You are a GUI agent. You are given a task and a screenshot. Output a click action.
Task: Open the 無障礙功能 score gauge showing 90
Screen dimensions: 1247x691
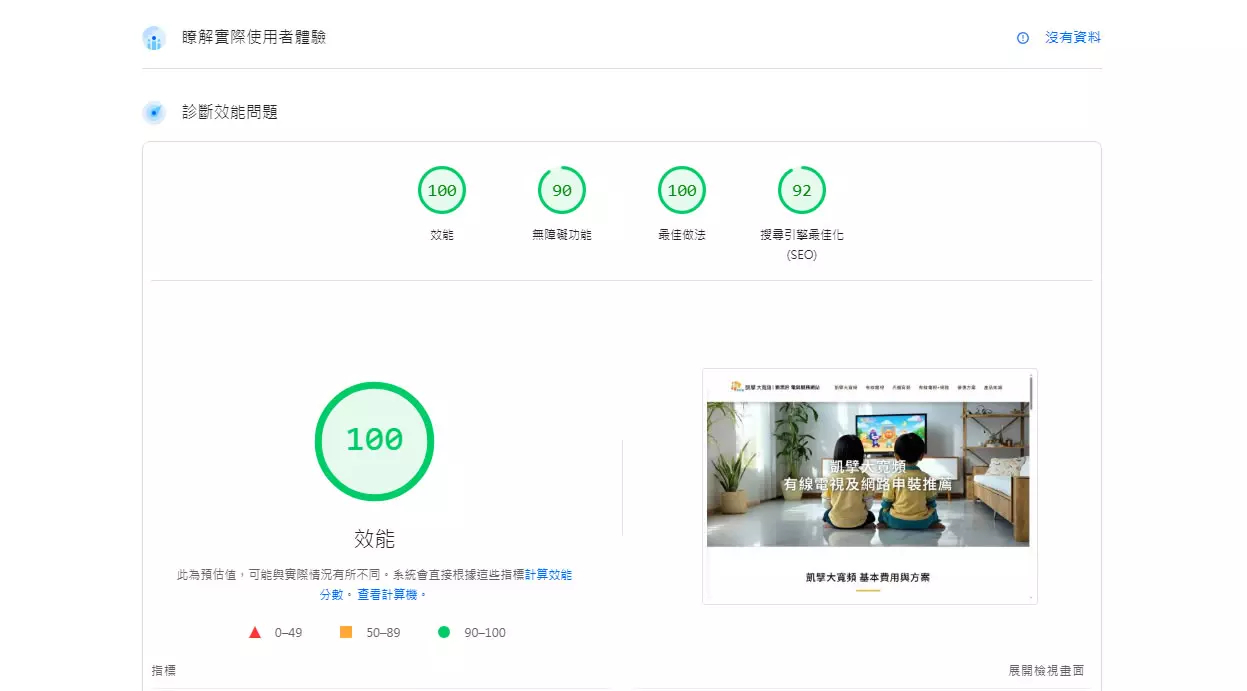(561, 190)
